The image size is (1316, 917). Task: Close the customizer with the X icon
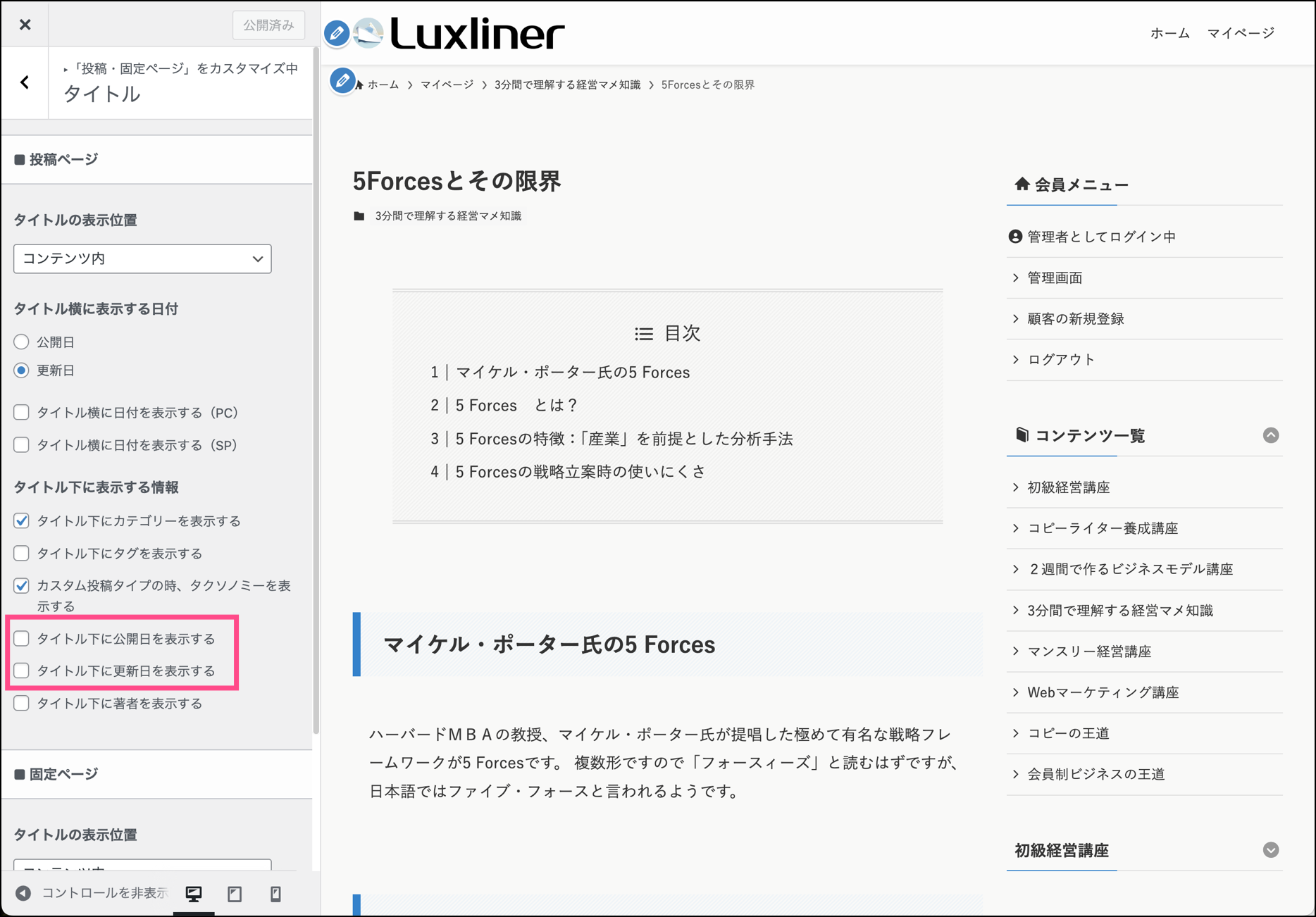click(x=25, y=25)
